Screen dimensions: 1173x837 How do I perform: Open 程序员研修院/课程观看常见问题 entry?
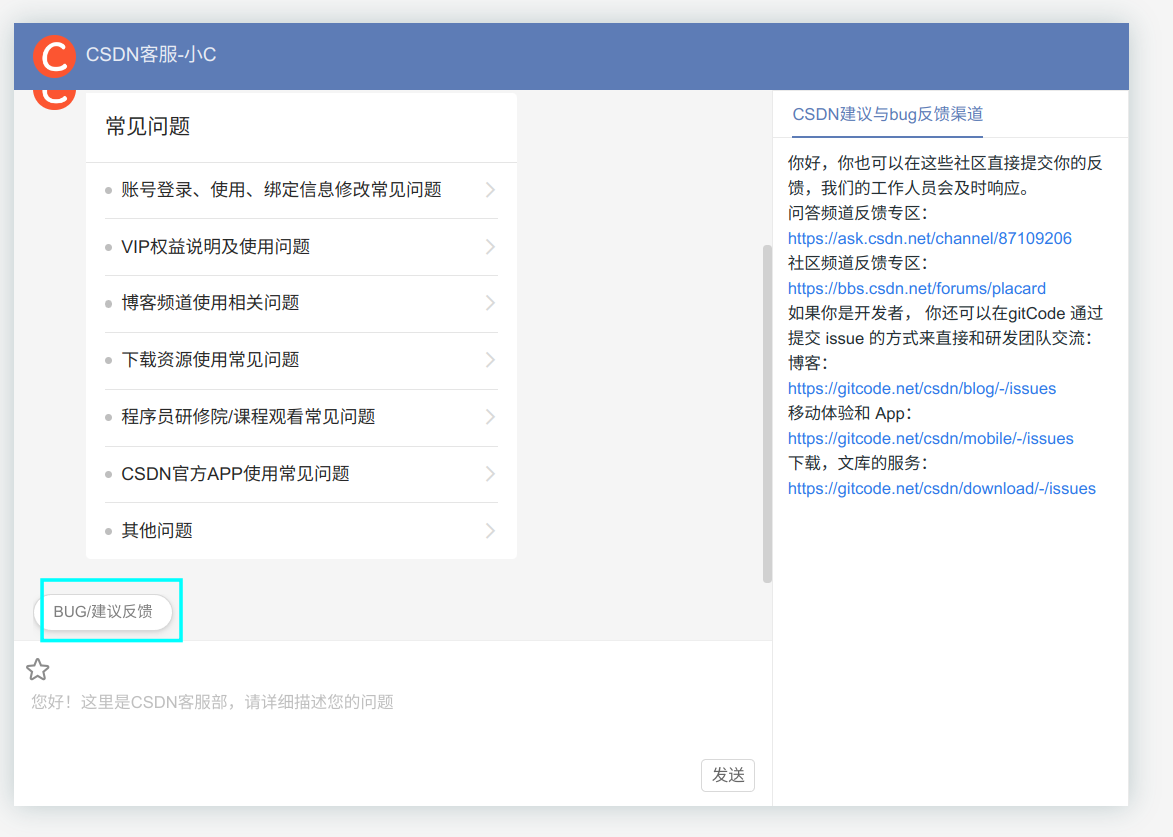[301, 417]
